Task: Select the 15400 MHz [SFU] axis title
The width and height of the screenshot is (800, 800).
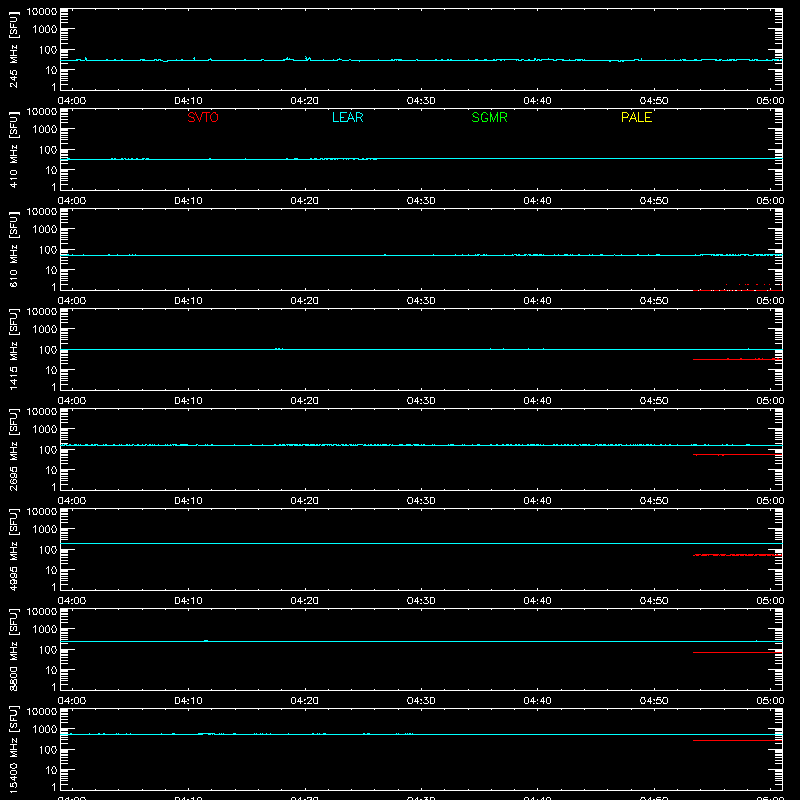Action: pyautogui.click(x=14, y=749)
